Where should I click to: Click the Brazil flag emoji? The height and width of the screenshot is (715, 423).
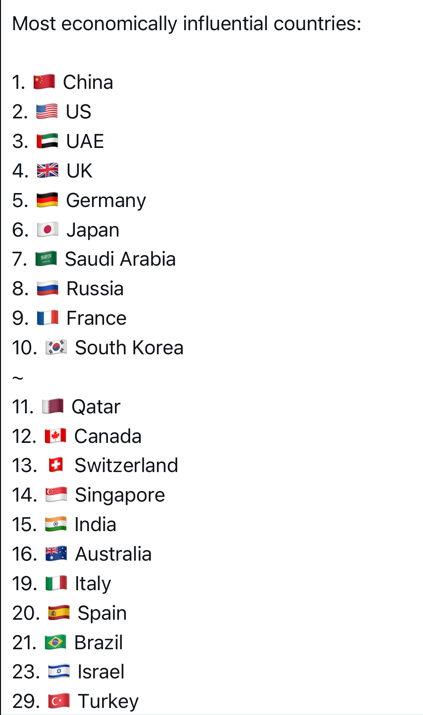tap(56, 642)
